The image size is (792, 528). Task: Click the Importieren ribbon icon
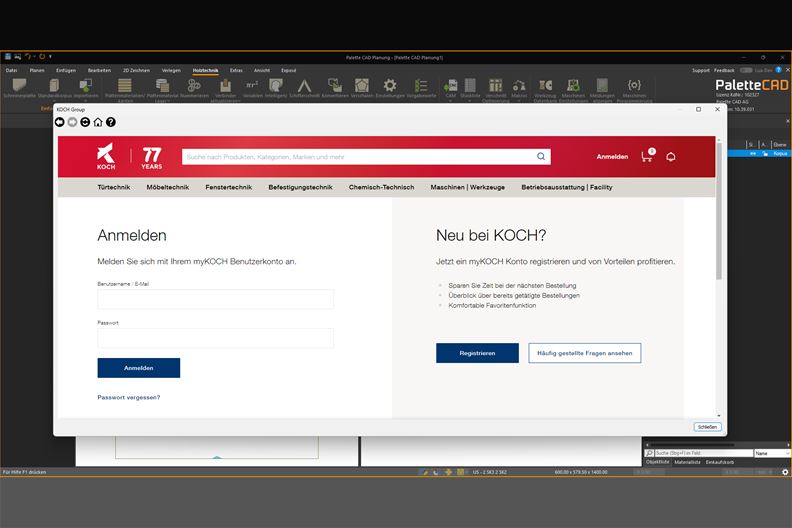(x=86, y=85)
